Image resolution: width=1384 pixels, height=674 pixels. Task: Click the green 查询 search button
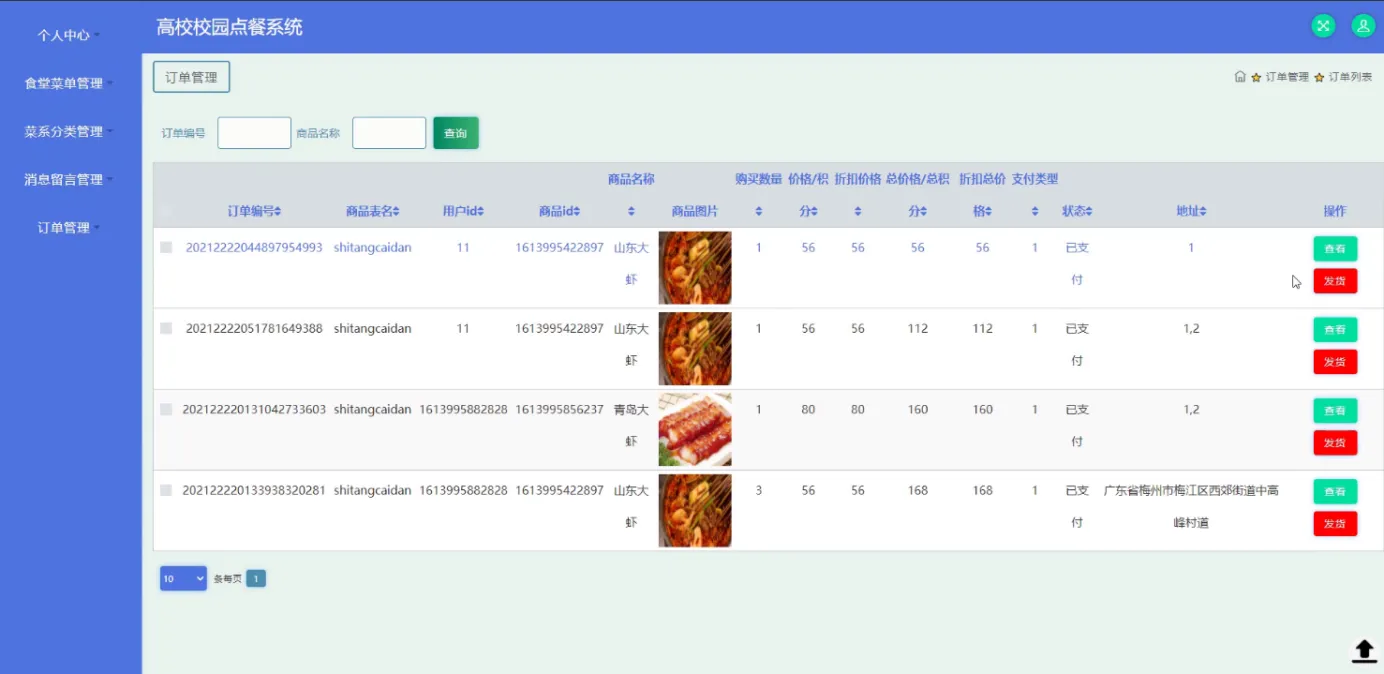point(456,133)
